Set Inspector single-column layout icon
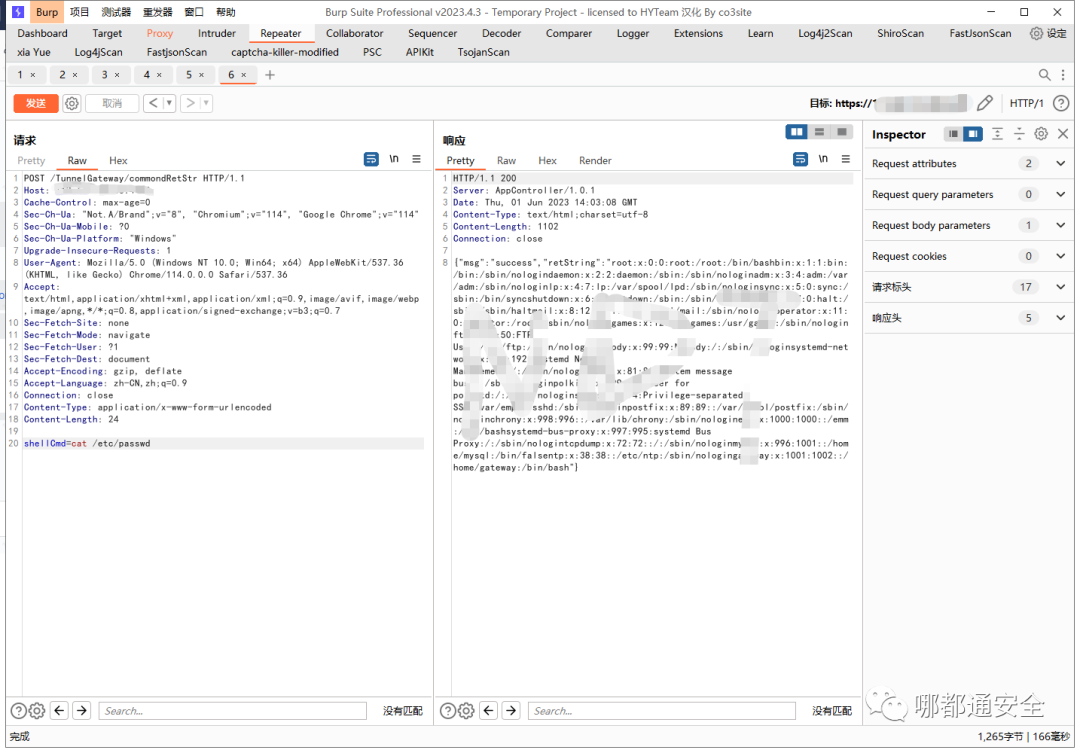Screen dimensions: 1080x753 [x=953, y=134]
